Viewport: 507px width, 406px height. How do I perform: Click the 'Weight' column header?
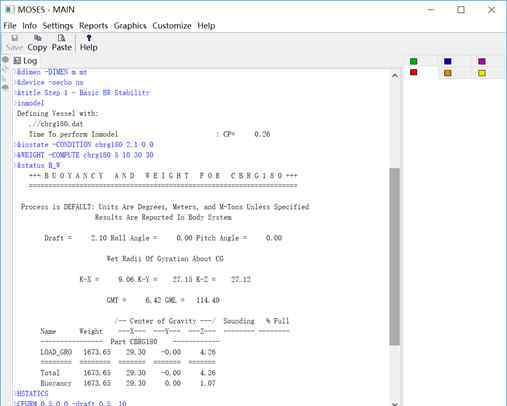coord(91,331)
